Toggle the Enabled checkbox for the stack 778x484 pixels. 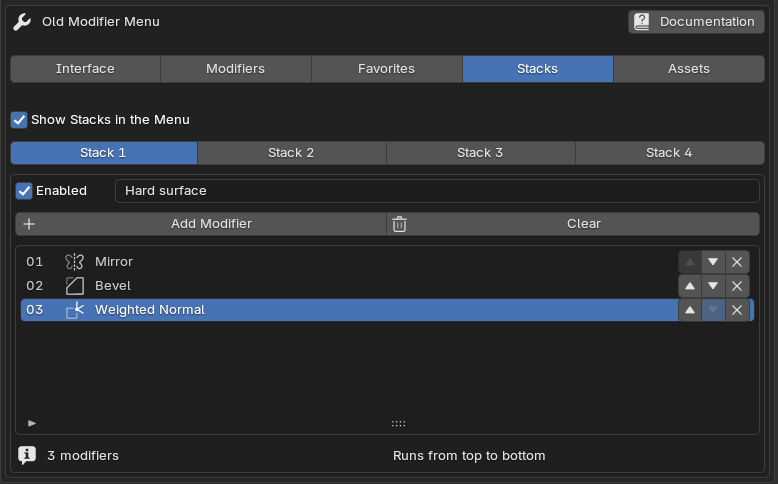[x=24, y=191]
